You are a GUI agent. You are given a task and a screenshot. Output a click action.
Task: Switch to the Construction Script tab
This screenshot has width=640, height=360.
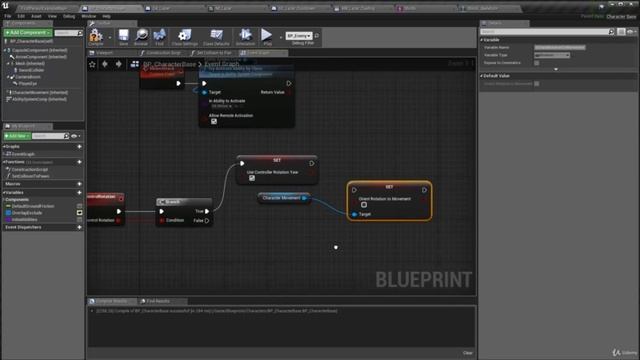coord(163,53)
